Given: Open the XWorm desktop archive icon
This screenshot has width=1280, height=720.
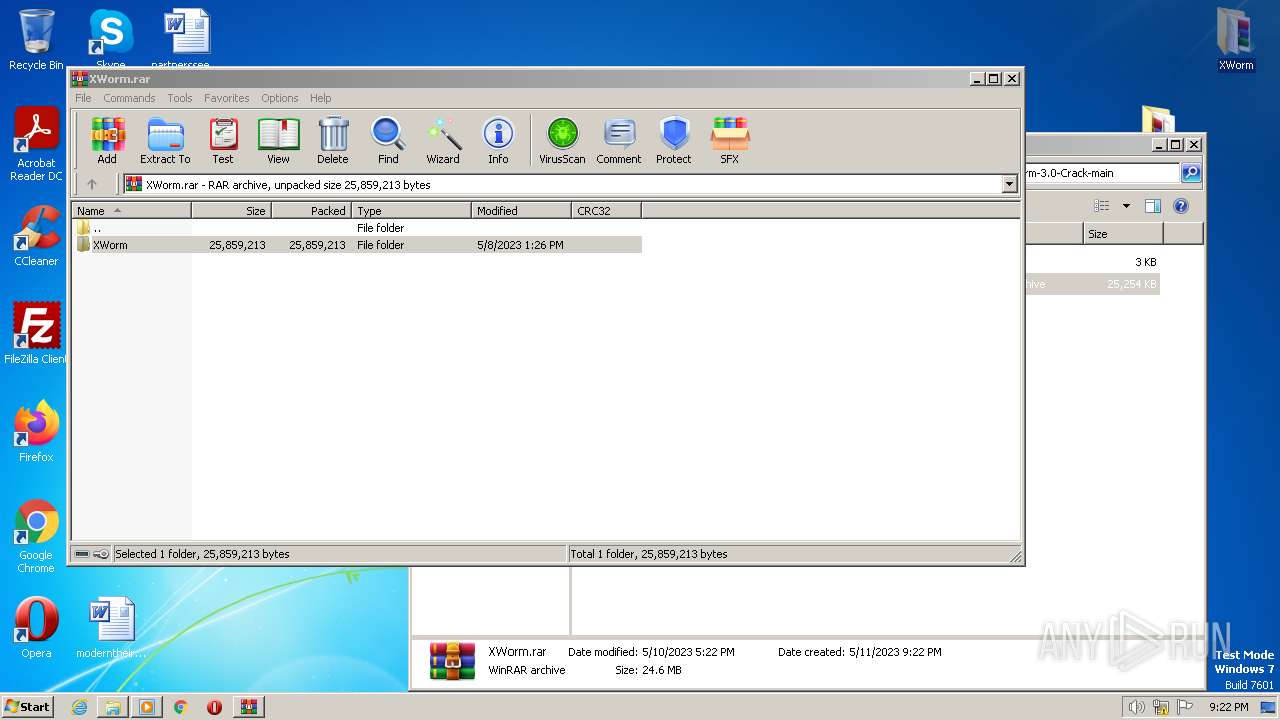Looking at the screenshot, I should pyautogui.click(x=1236, y=40).
